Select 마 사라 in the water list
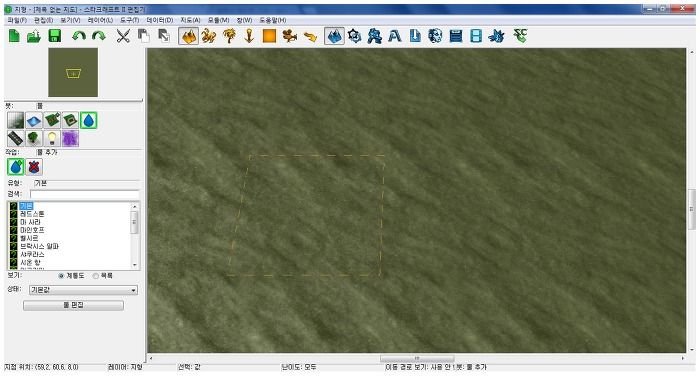This screenshot has width=700, height=376. point(30,222)
